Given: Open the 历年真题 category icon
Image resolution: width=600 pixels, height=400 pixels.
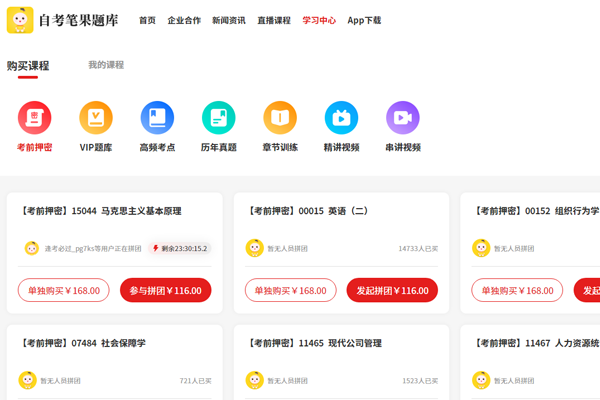Looking at the screenshot, I should coord(218,118).
